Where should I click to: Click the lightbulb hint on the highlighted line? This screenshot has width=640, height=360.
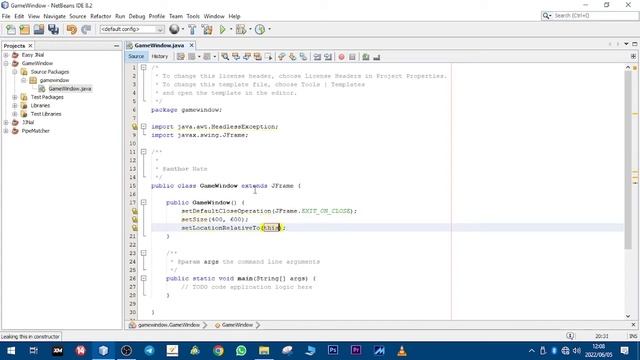(135, 228)
